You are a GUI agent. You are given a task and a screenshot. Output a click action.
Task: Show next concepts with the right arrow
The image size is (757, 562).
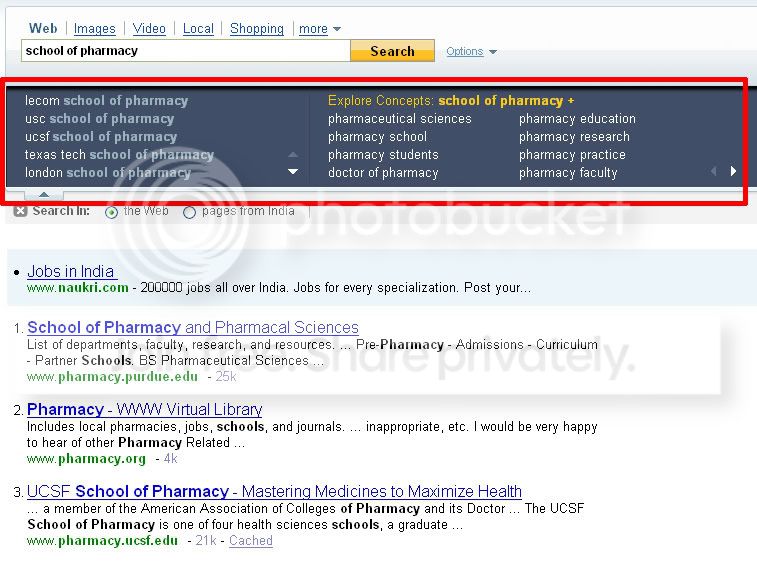(x=733, y=171)
